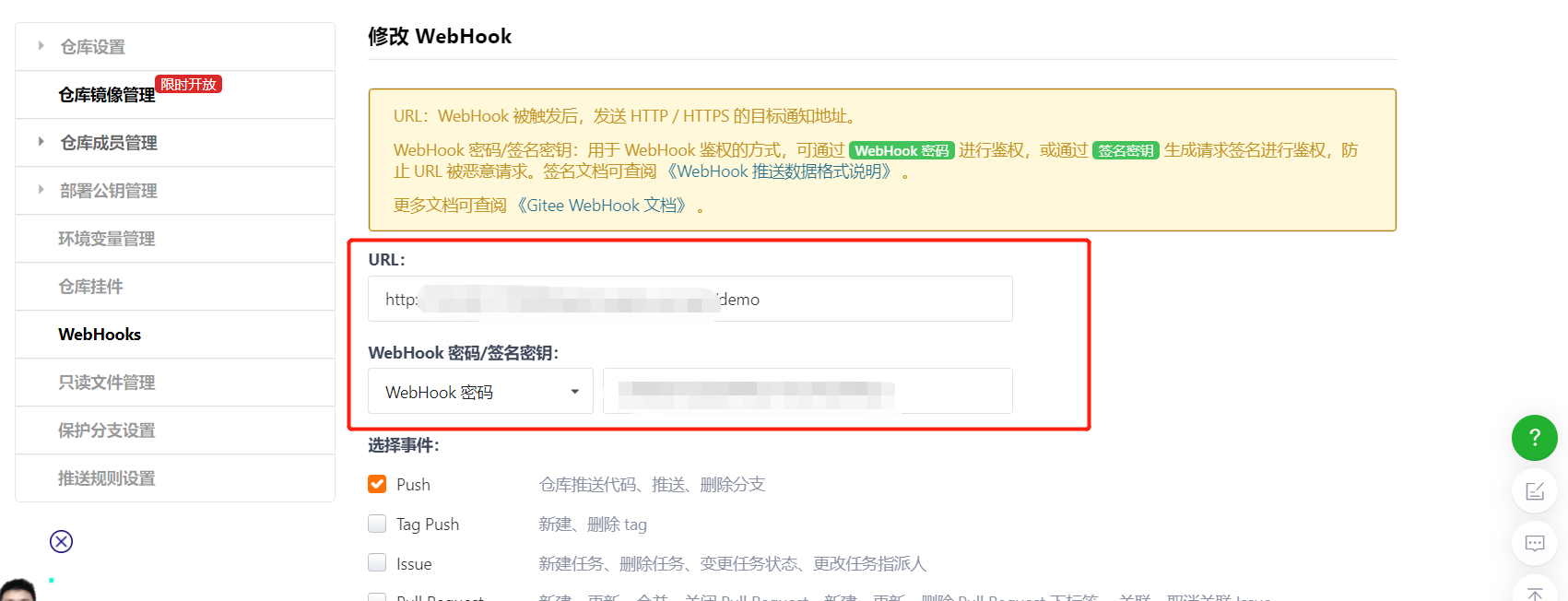Click the green 签名密钥 label tag
Image resolution: width=1568 pixels, height=601 pixels.
tap(1126, 150)
